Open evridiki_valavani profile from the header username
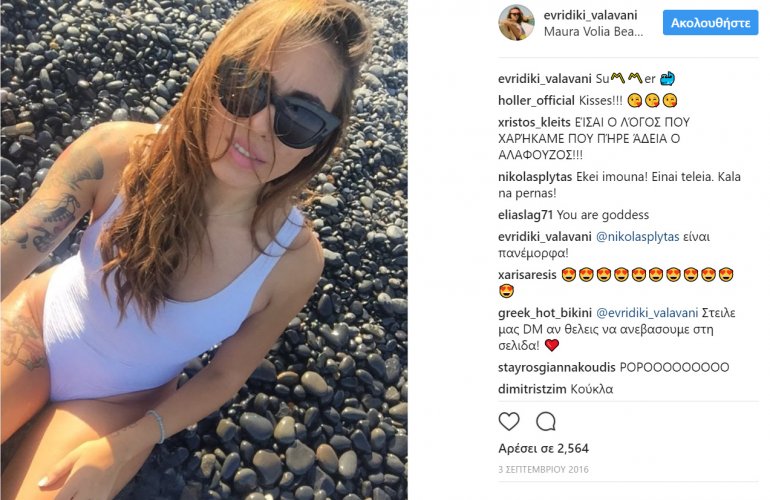770x500 pixels. pos(590,15)
